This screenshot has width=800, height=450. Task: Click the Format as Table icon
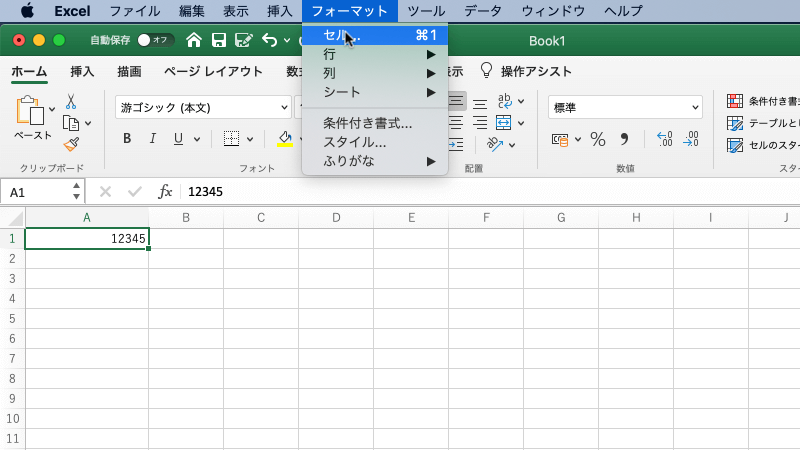tap(735, 123)
